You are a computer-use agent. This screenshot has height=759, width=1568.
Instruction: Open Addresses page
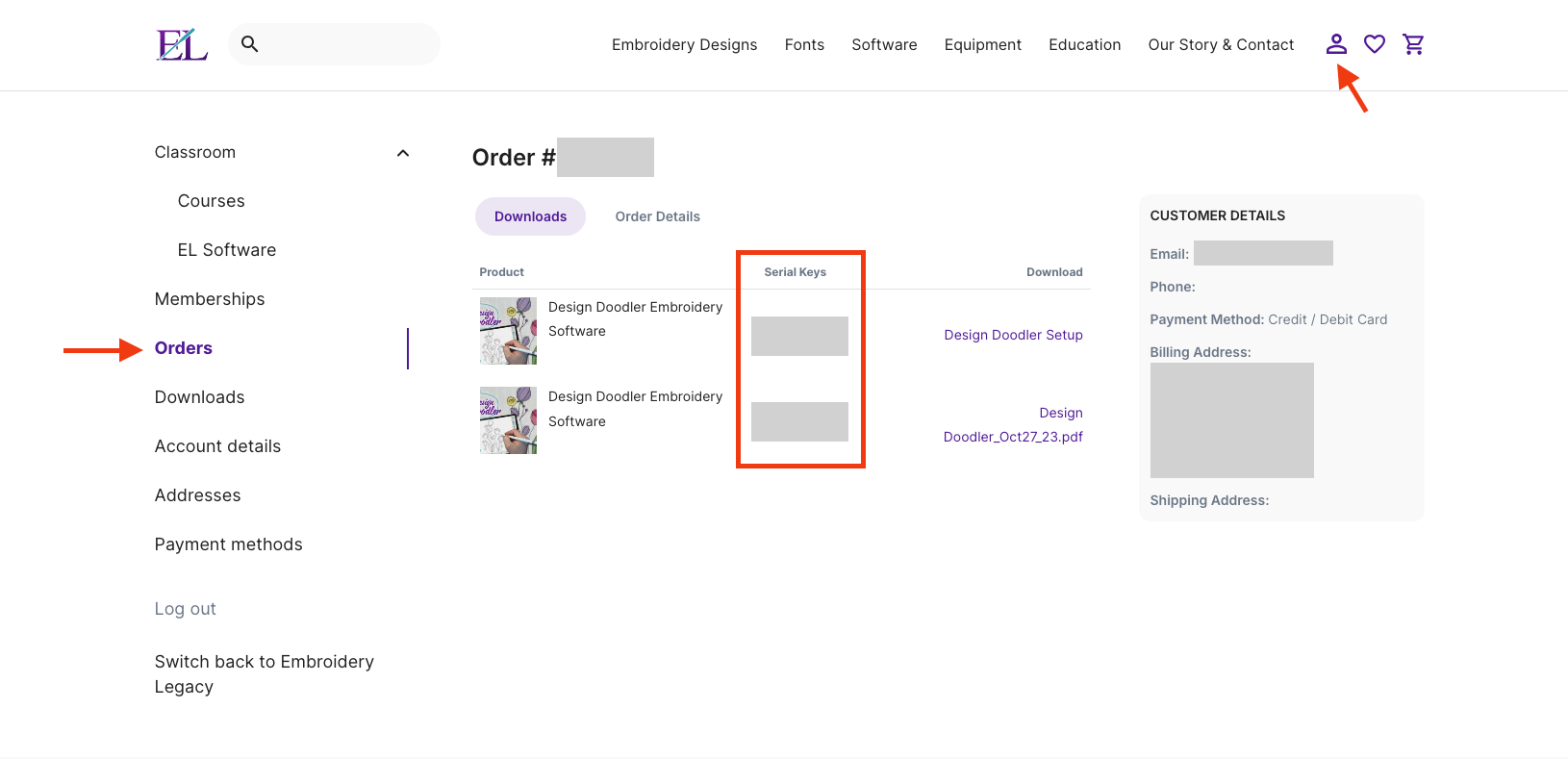coord(197,495)
